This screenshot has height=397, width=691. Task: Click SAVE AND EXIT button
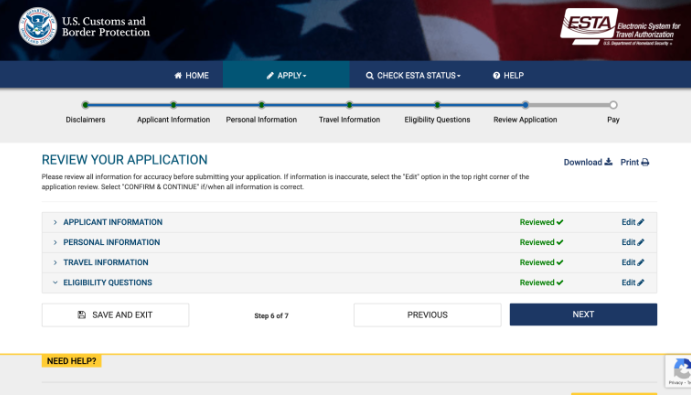coord(115,315)
